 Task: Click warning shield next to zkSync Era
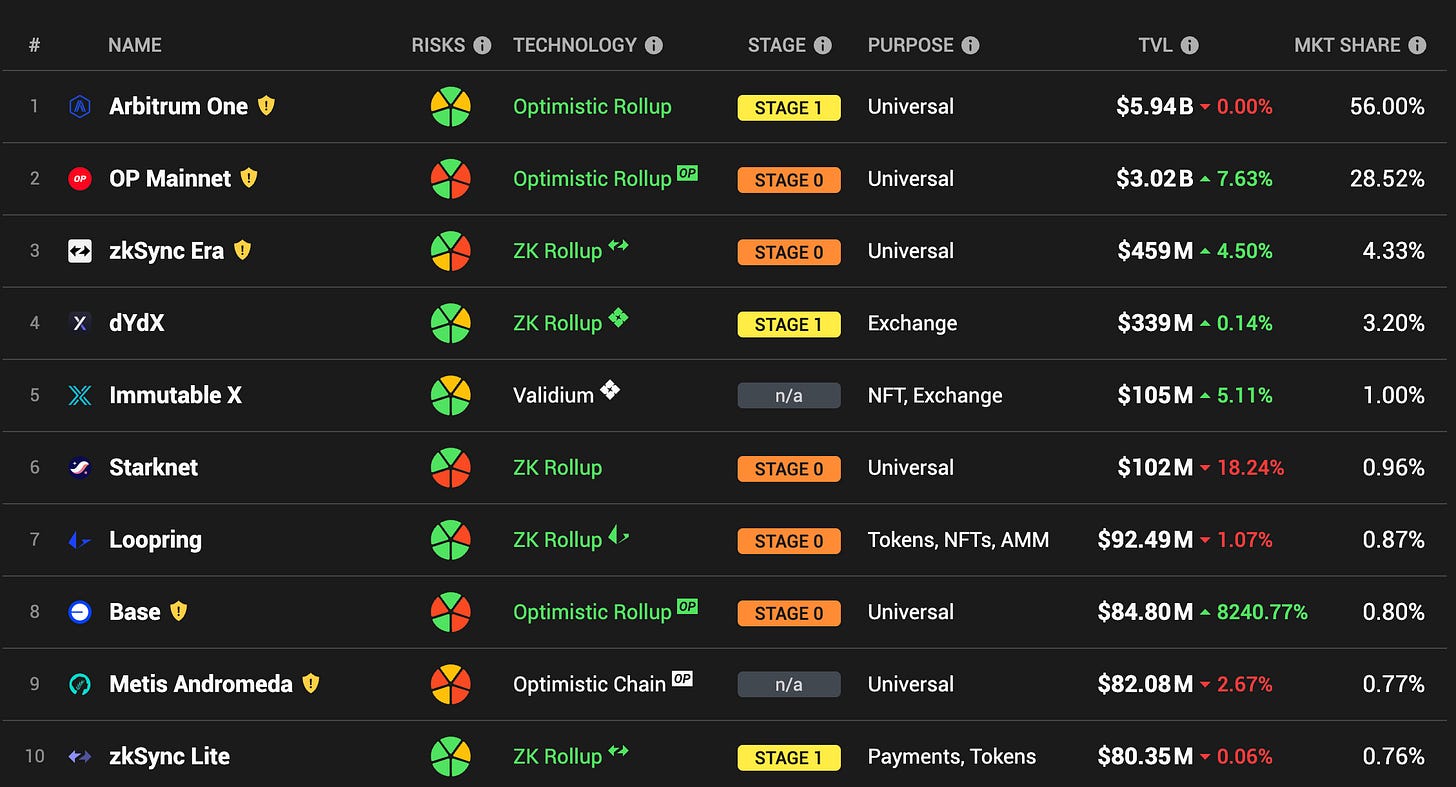click(242, 250)
